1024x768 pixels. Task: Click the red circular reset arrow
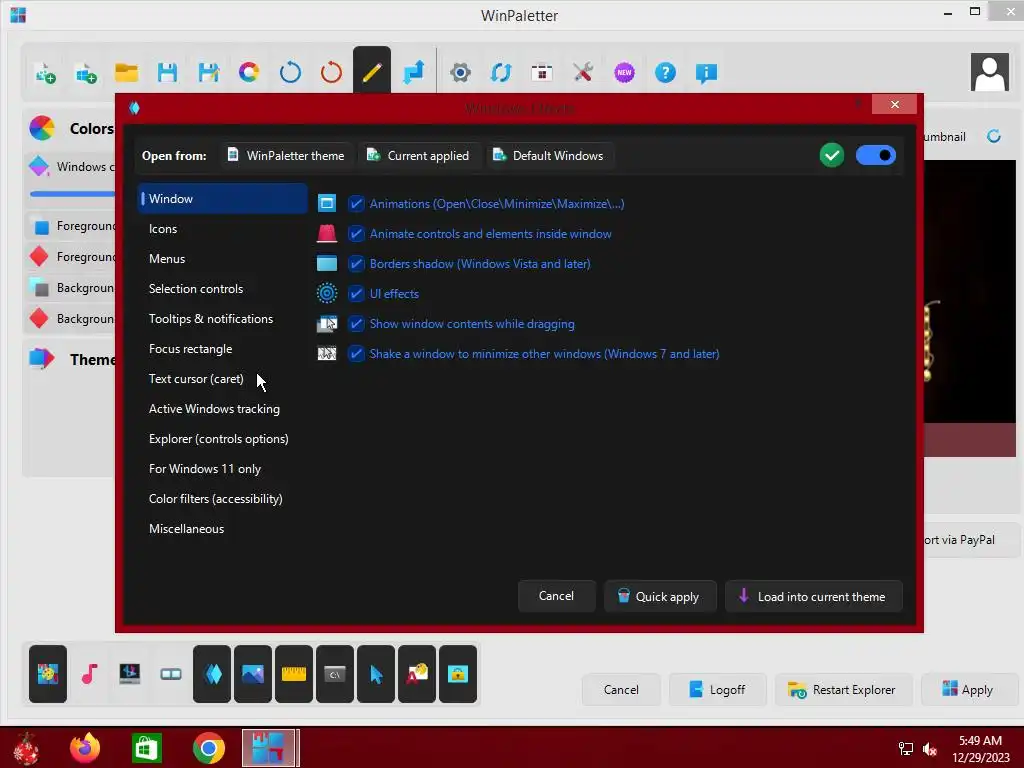click(331, 72)
